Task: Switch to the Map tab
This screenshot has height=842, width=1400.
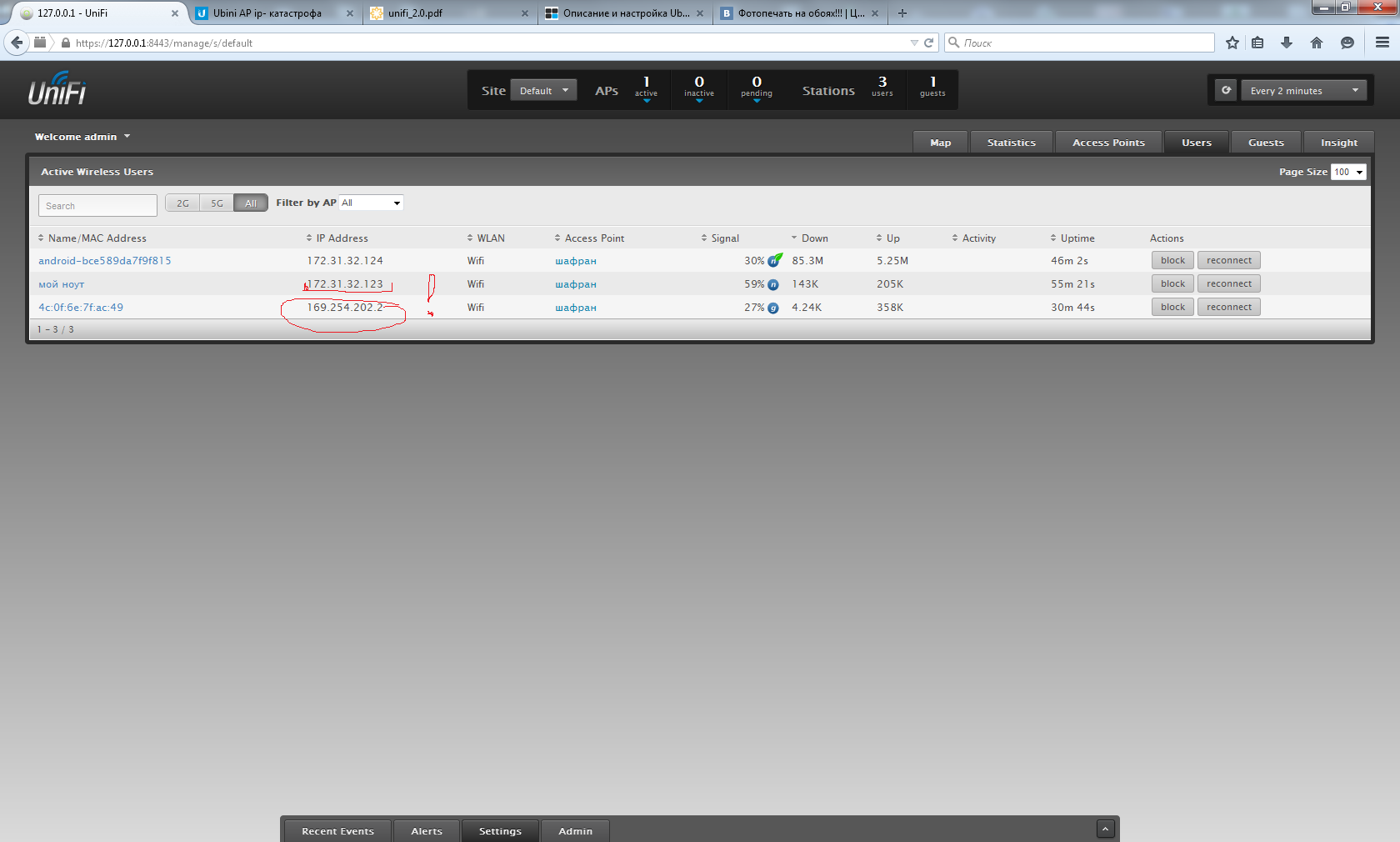Action: 941,143
